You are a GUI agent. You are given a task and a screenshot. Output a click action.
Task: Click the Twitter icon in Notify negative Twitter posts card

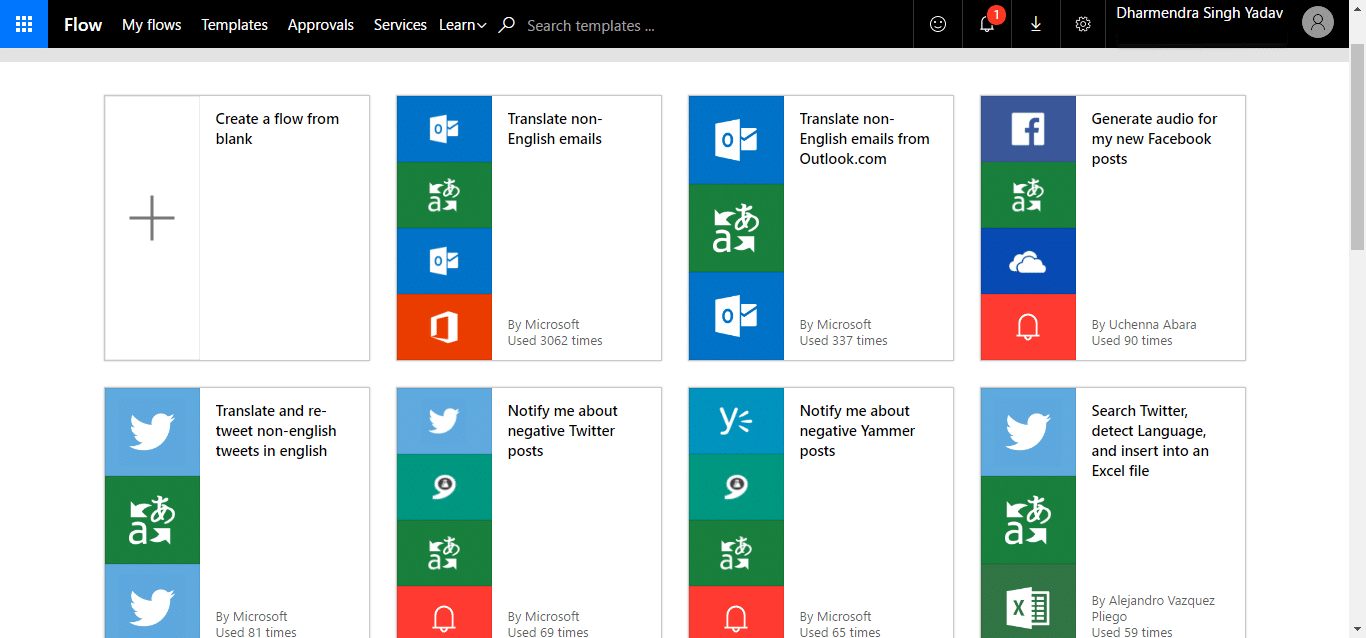pyautogui.click(x=444, y=421)
